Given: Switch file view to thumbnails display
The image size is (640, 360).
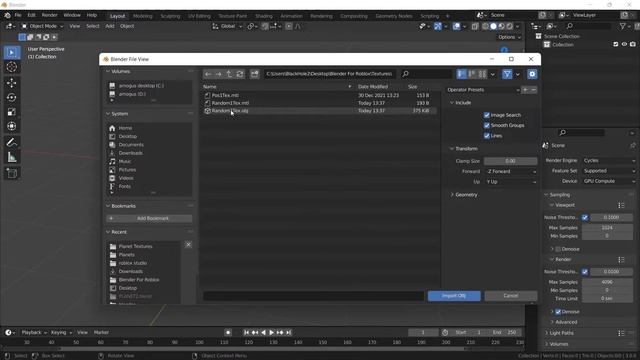Looking at the screenshot, I should (482, 74).
